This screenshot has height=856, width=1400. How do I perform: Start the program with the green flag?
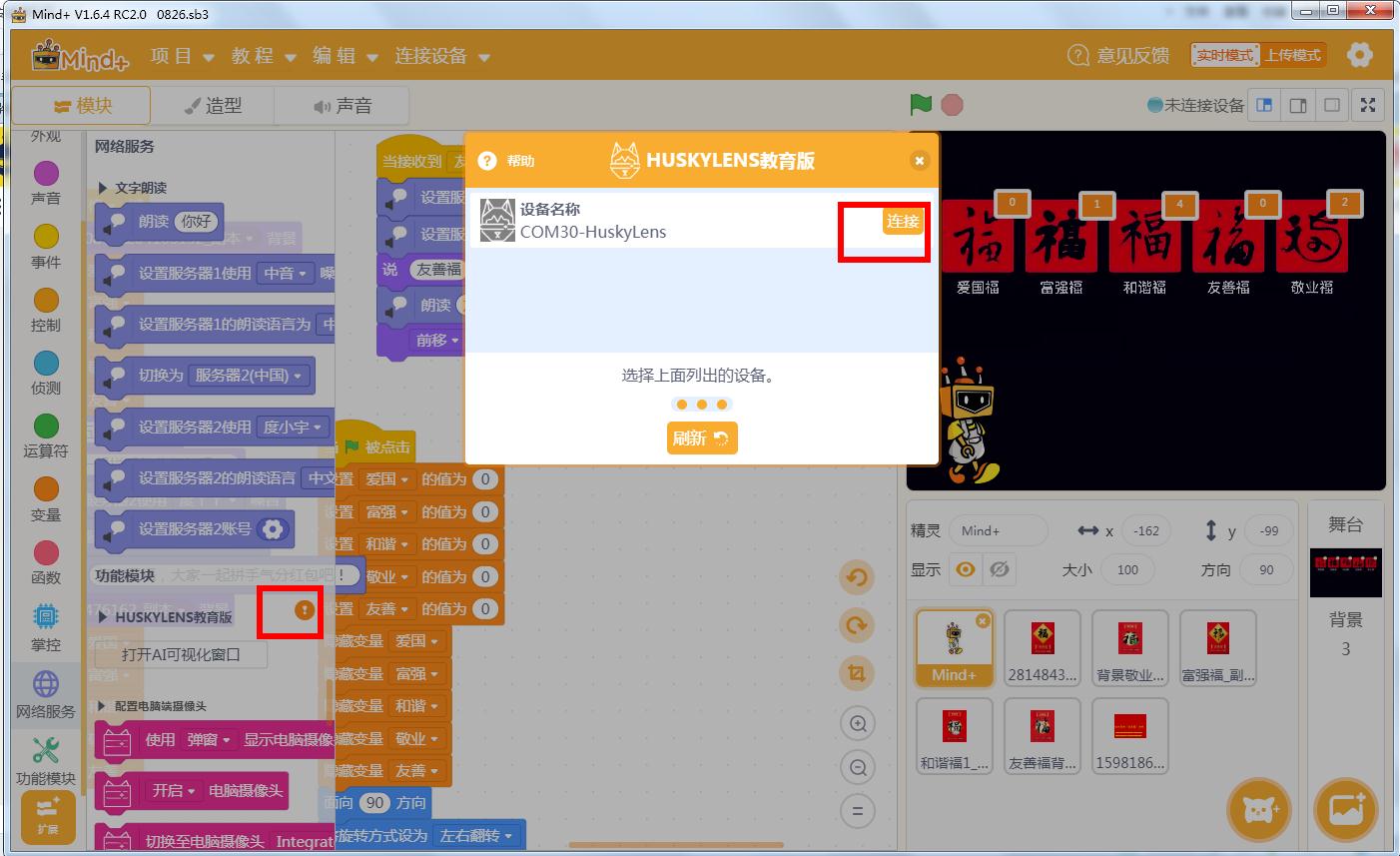(920, 104)
